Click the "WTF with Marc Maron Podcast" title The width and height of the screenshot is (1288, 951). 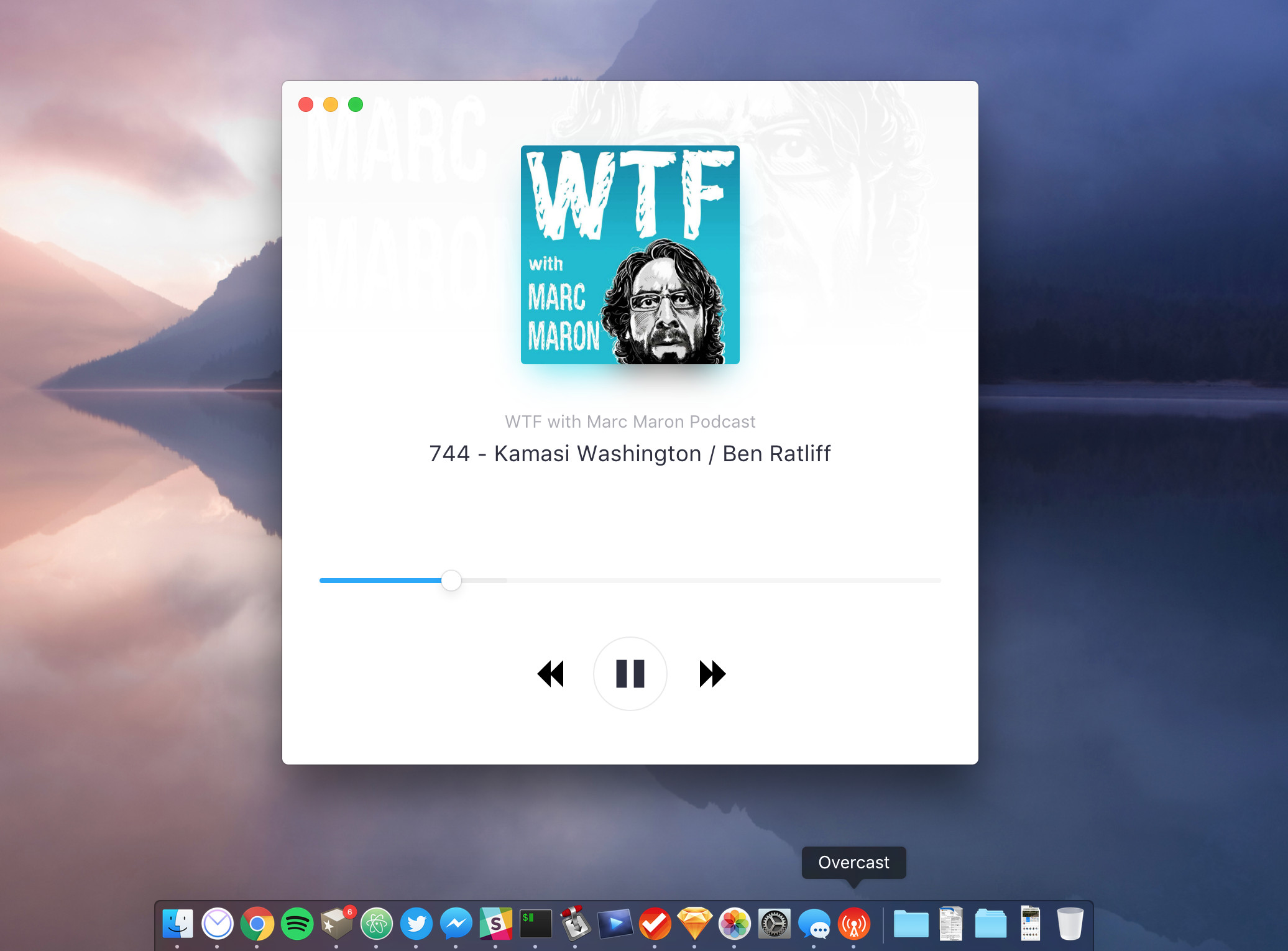(630, 422)
